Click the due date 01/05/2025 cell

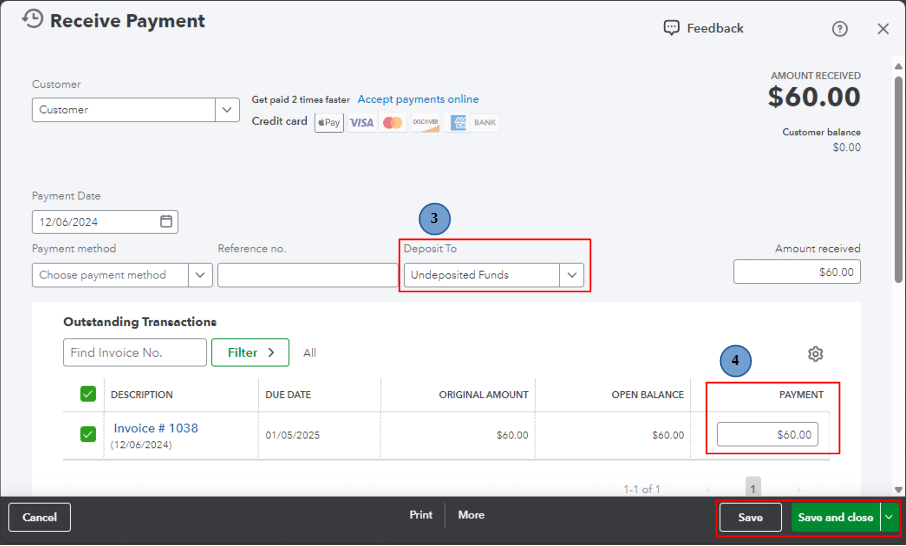[x=292, y=435]
